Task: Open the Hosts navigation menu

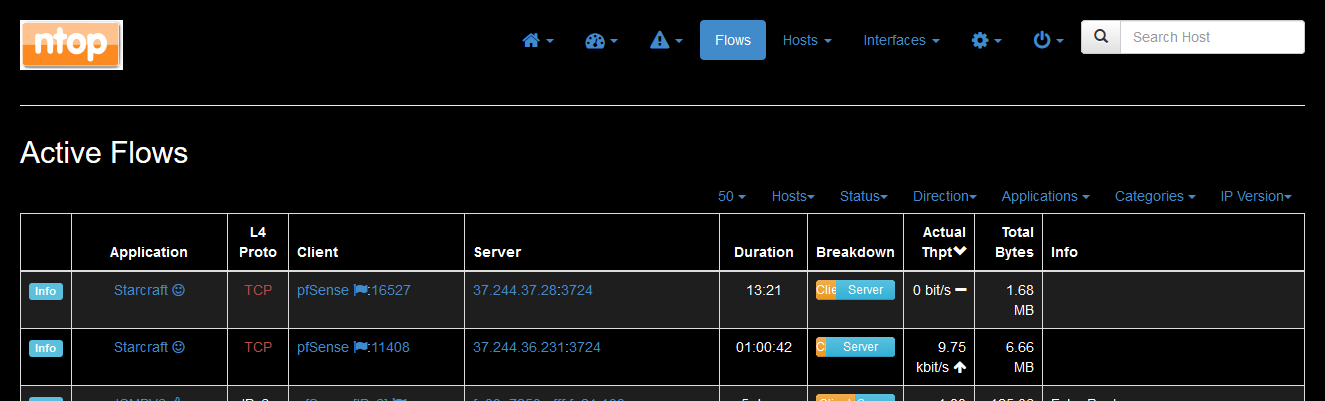Action: pyautogui.click(x=807, y=40)
